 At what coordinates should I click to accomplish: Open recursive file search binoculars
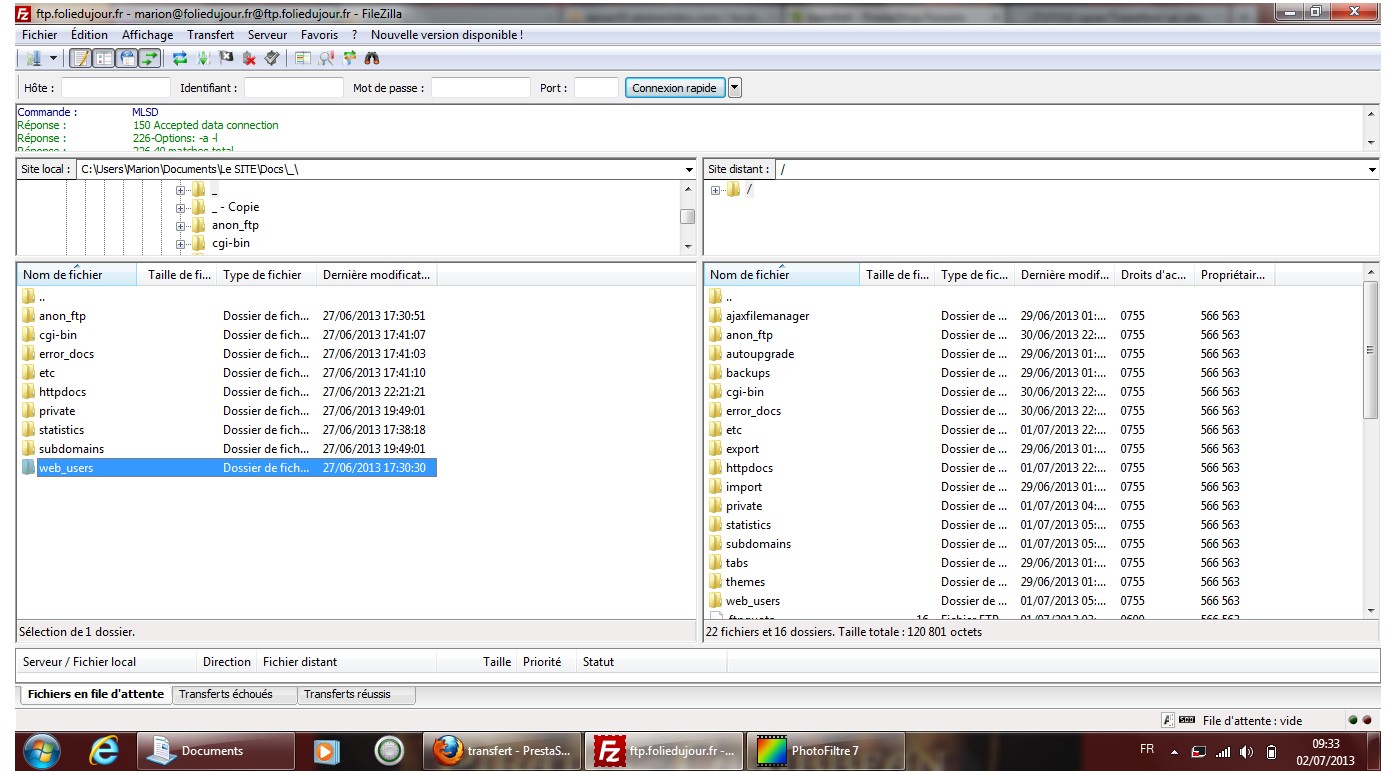click(372, 58)
